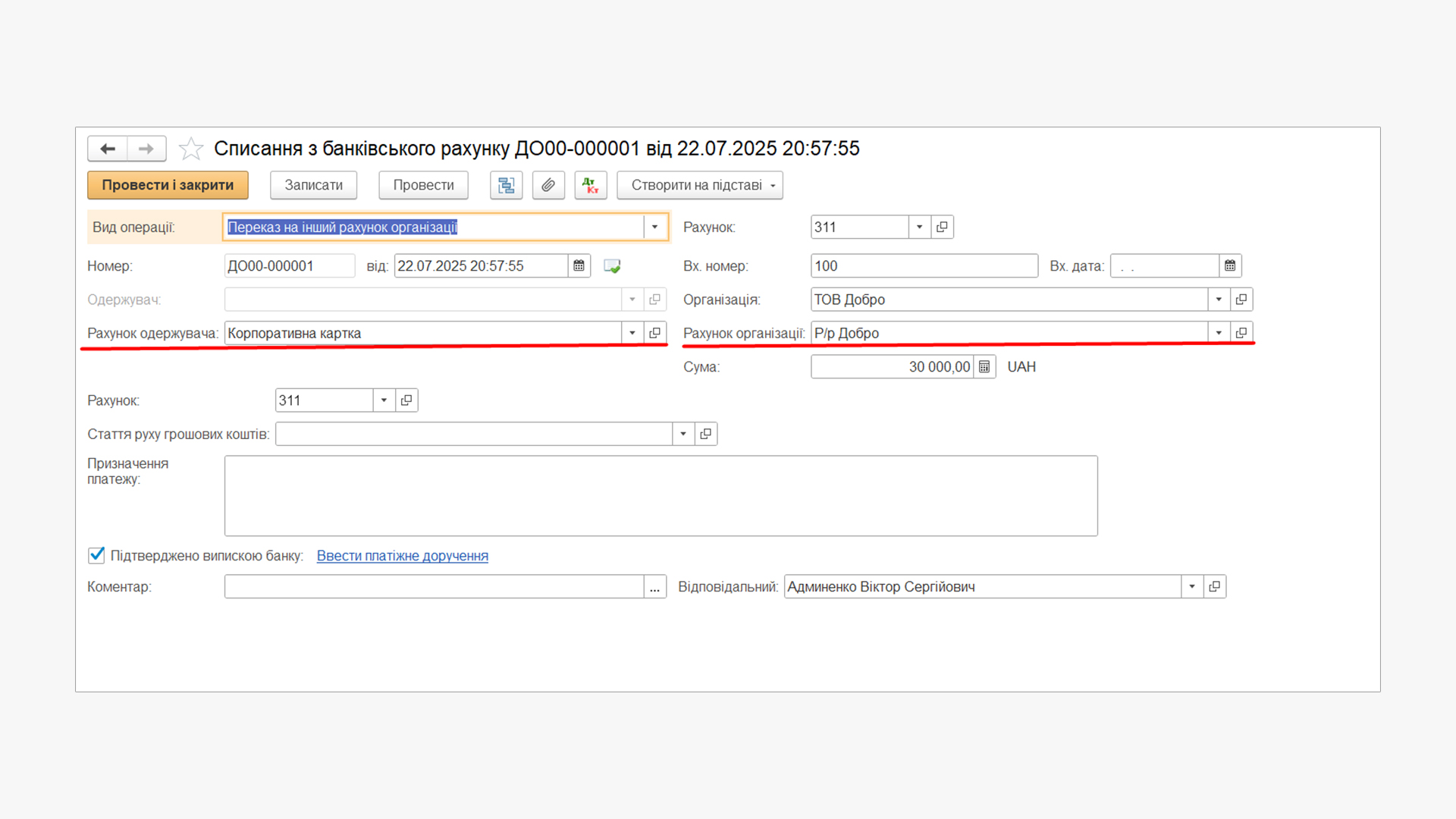Expand the Відповідальний dropdown list
This screenshot has width=1456, height=819.
(x=1192, y=587)
